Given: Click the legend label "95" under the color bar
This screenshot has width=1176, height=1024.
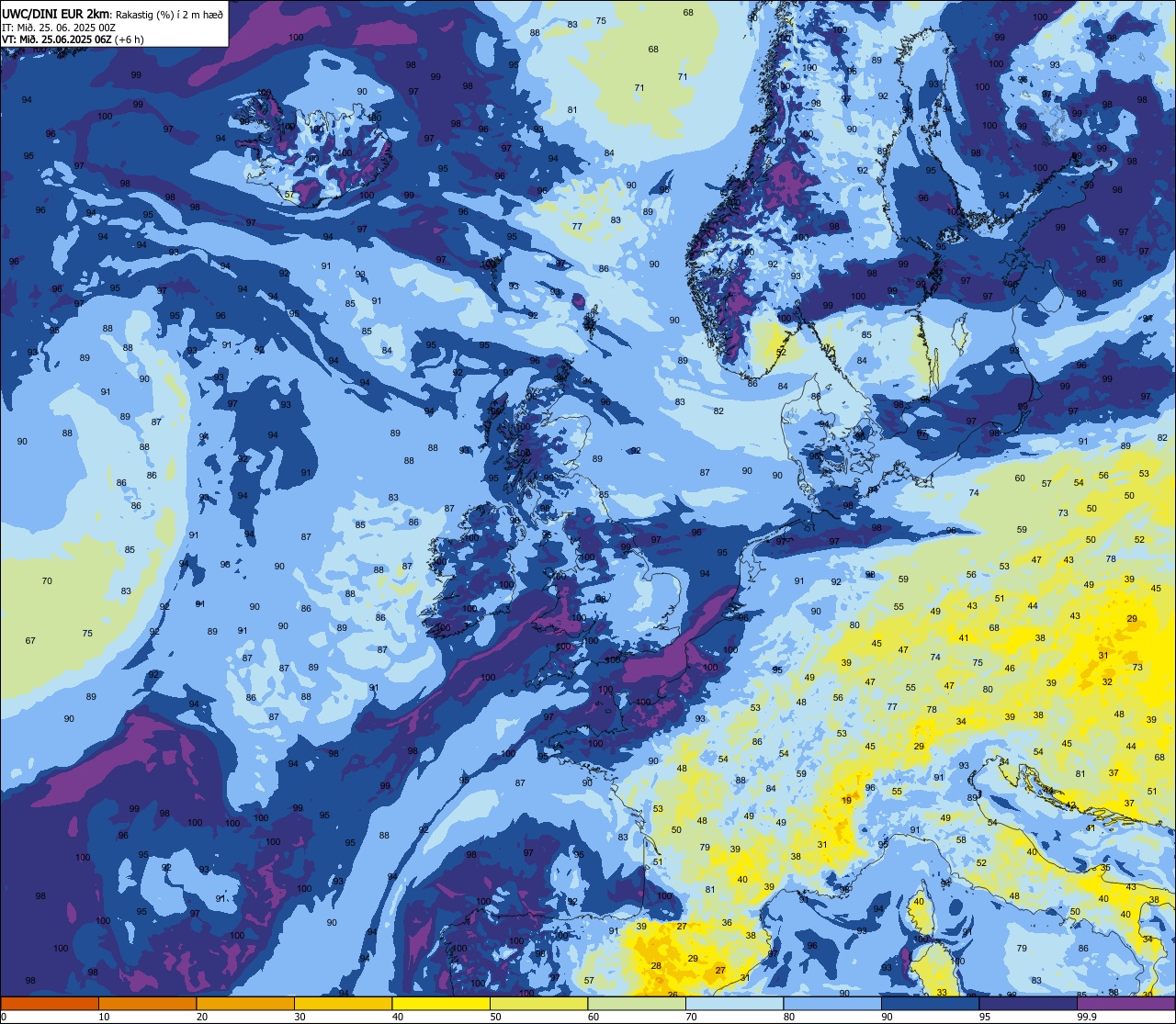Looking at the screenshot, I should pyautogui.click(x=985, y=1017).
